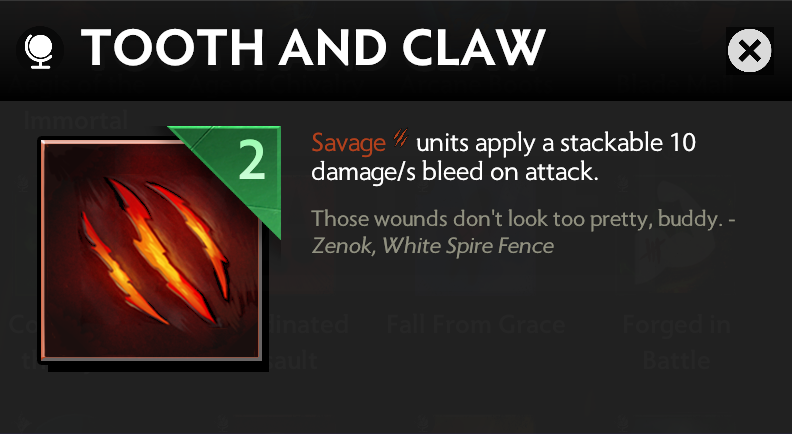Click the "Those wounds don't look" flavor quote
The height and width of the screenshot is (434, 792).
[x=523, y=219]
